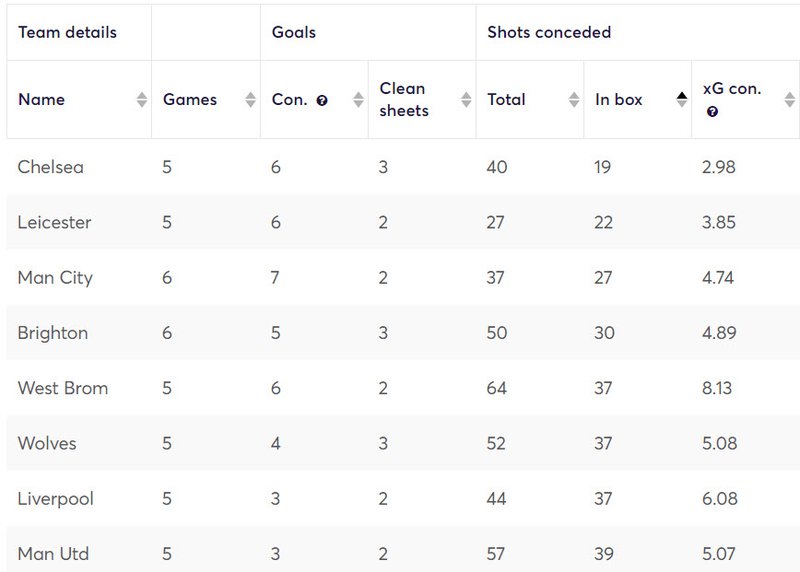Open the xG con. help icon
Image resolution: width=800 pixels, height=572 pixels.
coord(713,112)
